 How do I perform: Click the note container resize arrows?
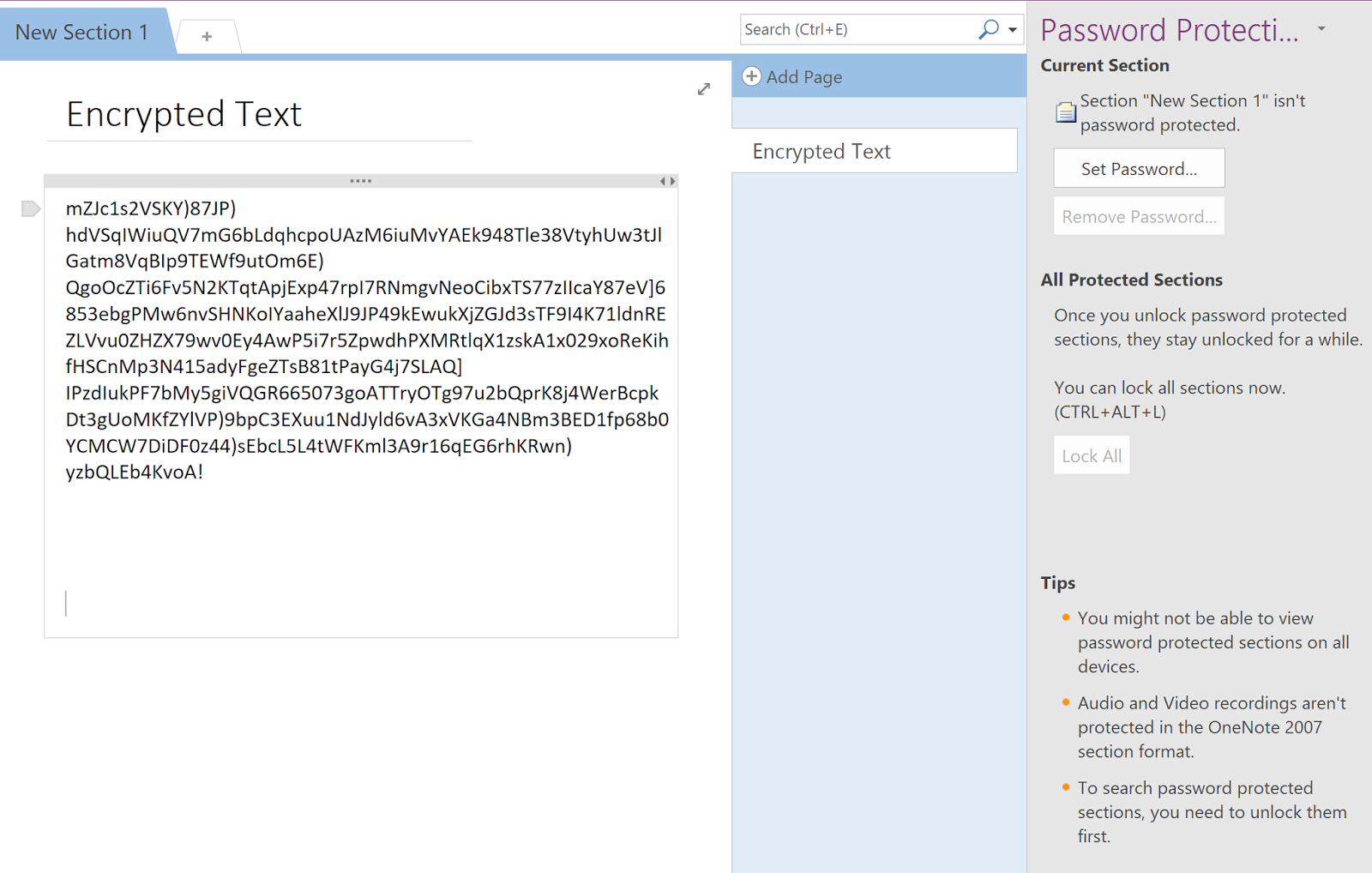pyautogui.click(x=667, y=181)
